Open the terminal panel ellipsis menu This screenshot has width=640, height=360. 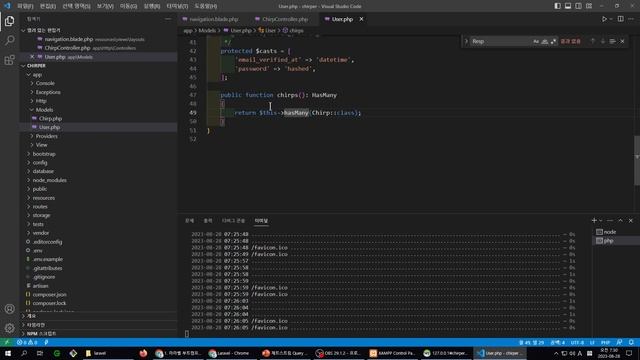[610, 220]
